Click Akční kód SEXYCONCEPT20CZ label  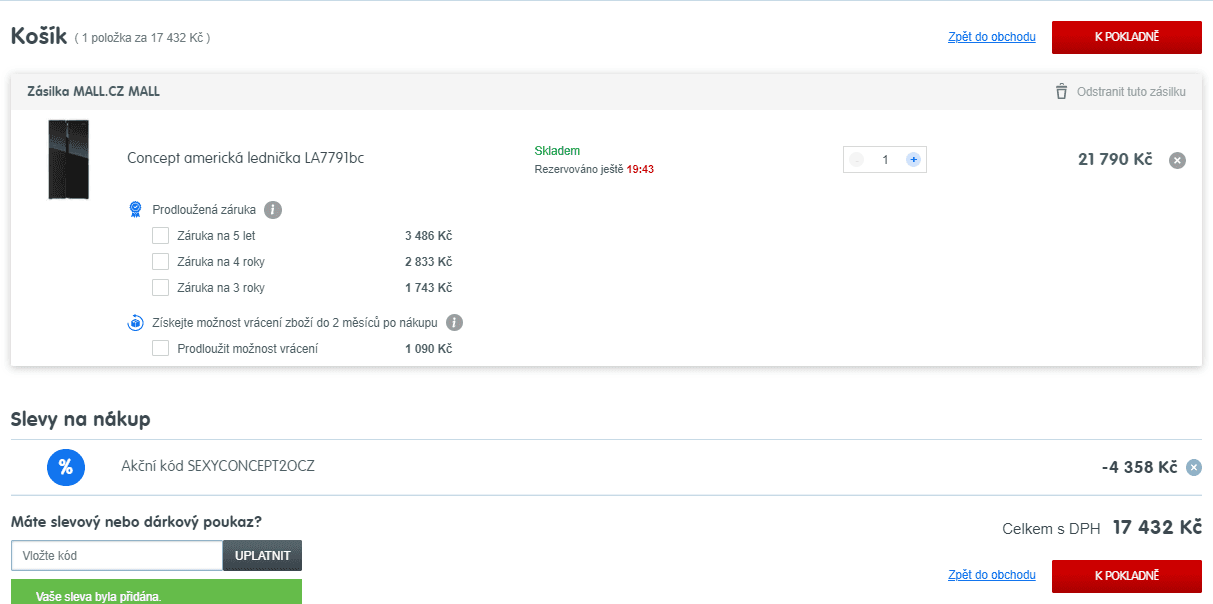tap(218, 466)
